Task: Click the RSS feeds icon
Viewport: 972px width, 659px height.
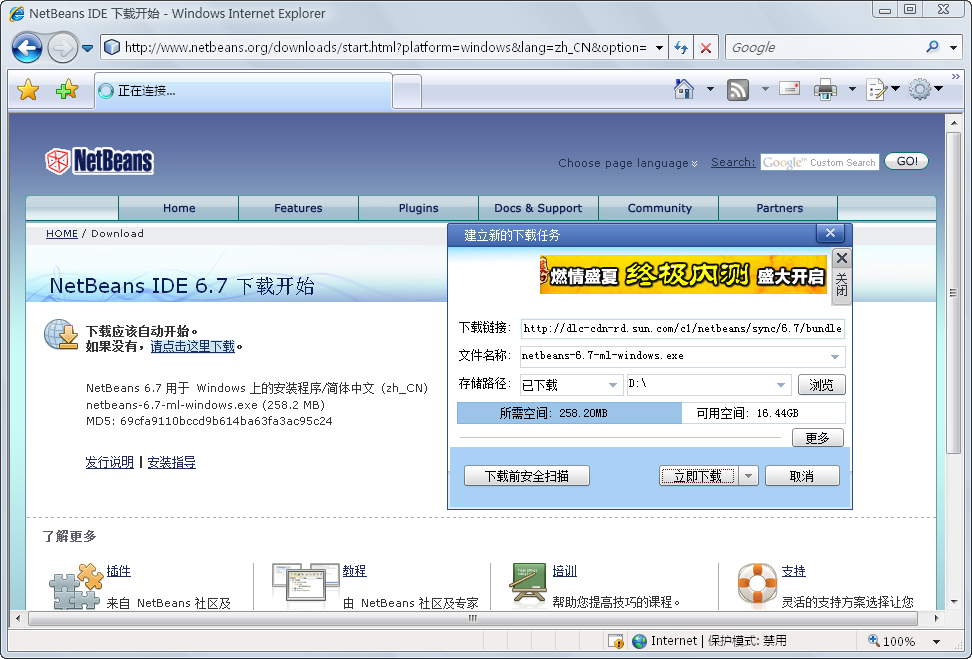Action: 738,89
